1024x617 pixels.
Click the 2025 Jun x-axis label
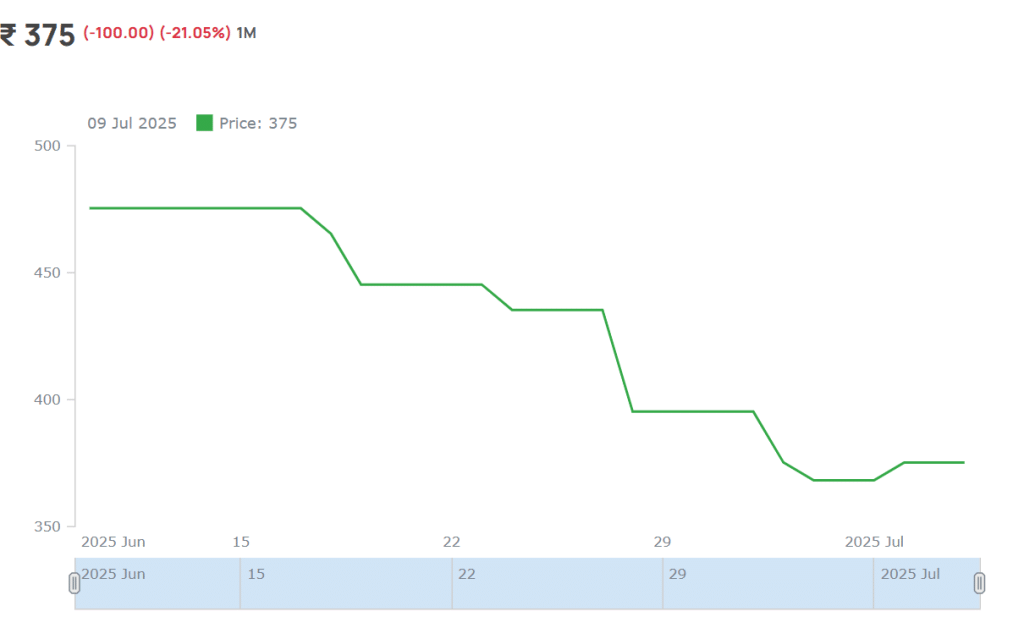113,542
